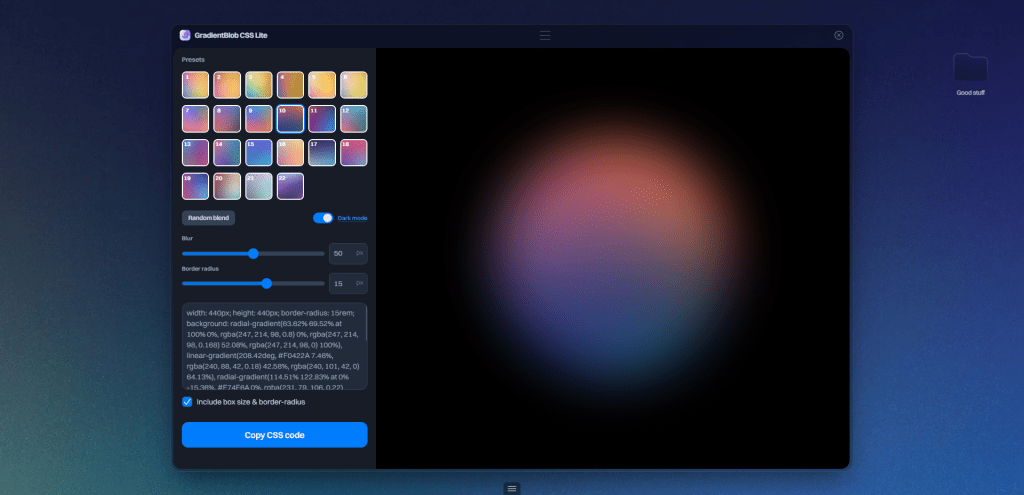Uncheck Include box size & border-radius

point(187,402)
